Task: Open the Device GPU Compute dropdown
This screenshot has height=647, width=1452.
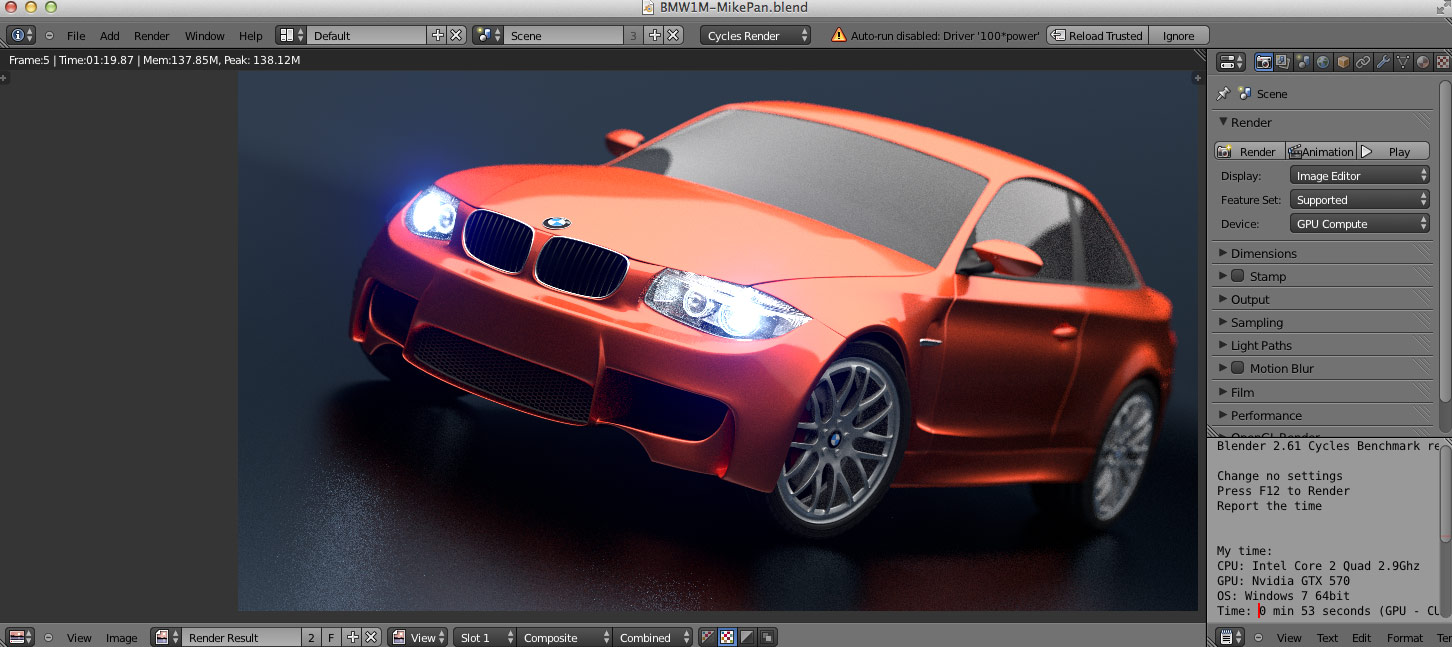Action: (x=1360, y=224)
